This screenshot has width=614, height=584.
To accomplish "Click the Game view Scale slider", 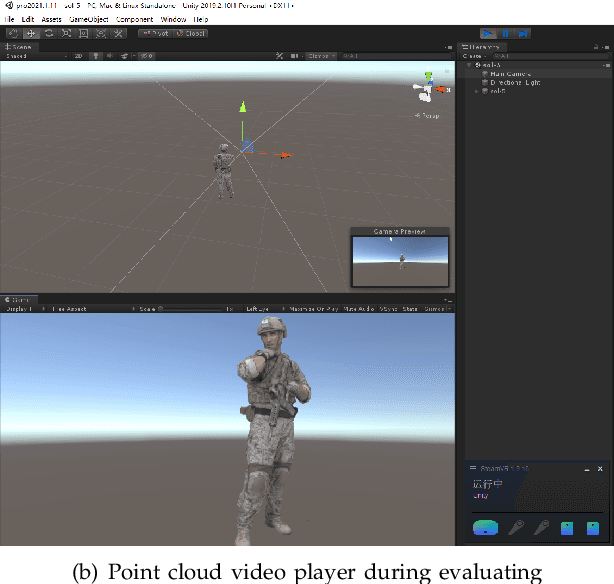I will [190, 309].
